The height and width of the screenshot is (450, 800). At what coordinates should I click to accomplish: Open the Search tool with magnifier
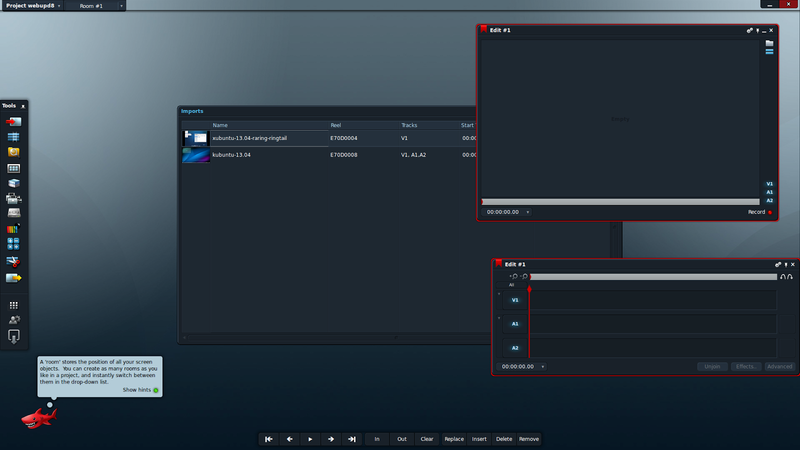pos(13,152)
